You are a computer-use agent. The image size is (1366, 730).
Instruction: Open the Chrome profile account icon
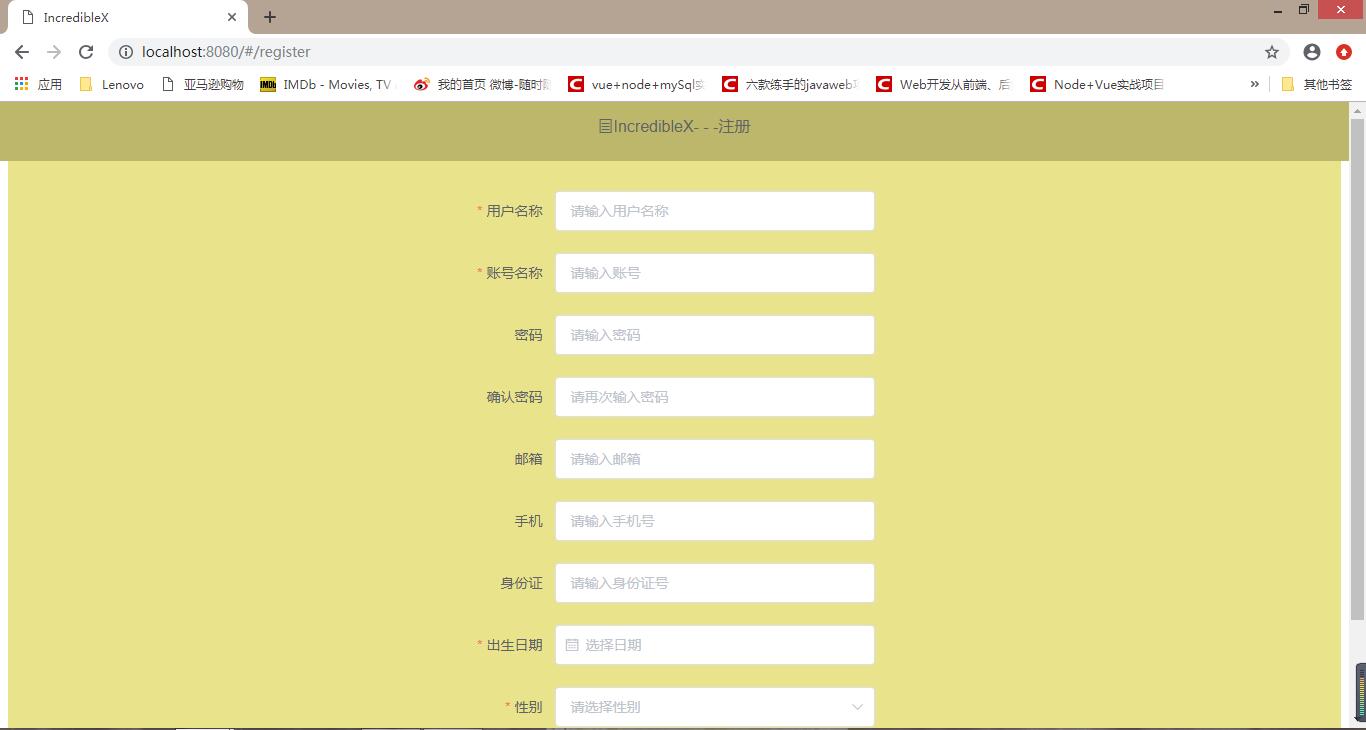[x=1312, y=52]
